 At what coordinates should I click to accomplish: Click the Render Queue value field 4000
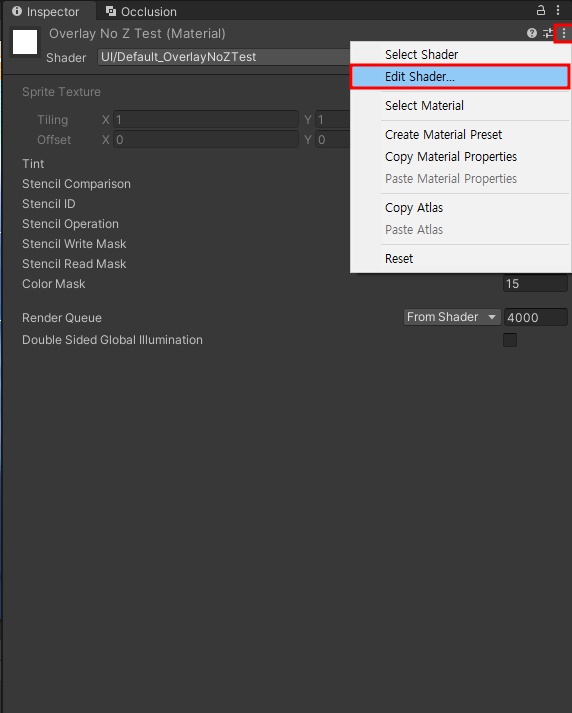(x=536, y=317)
